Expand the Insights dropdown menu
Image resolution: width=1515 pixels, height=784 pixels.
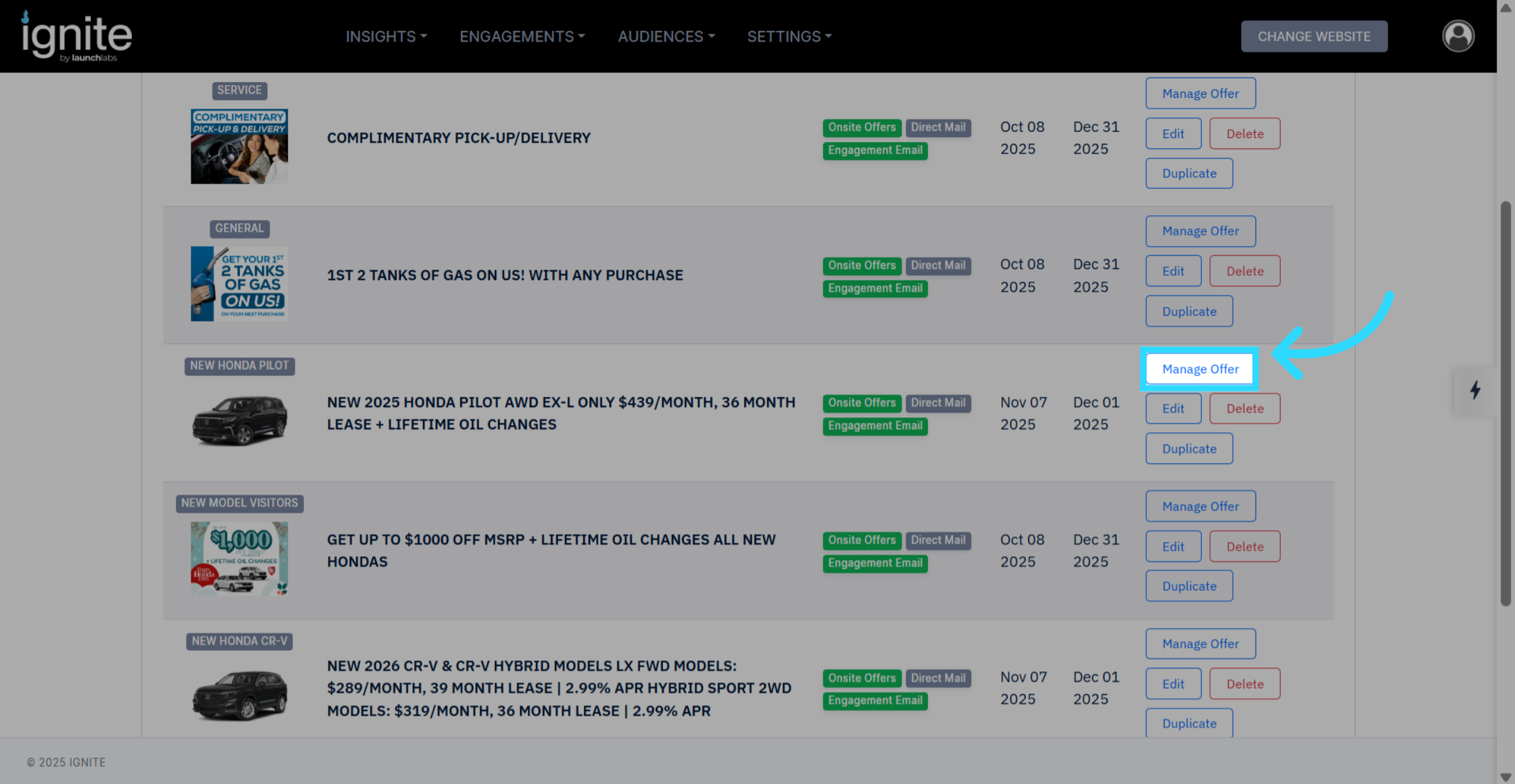click(x=386, y=37)
